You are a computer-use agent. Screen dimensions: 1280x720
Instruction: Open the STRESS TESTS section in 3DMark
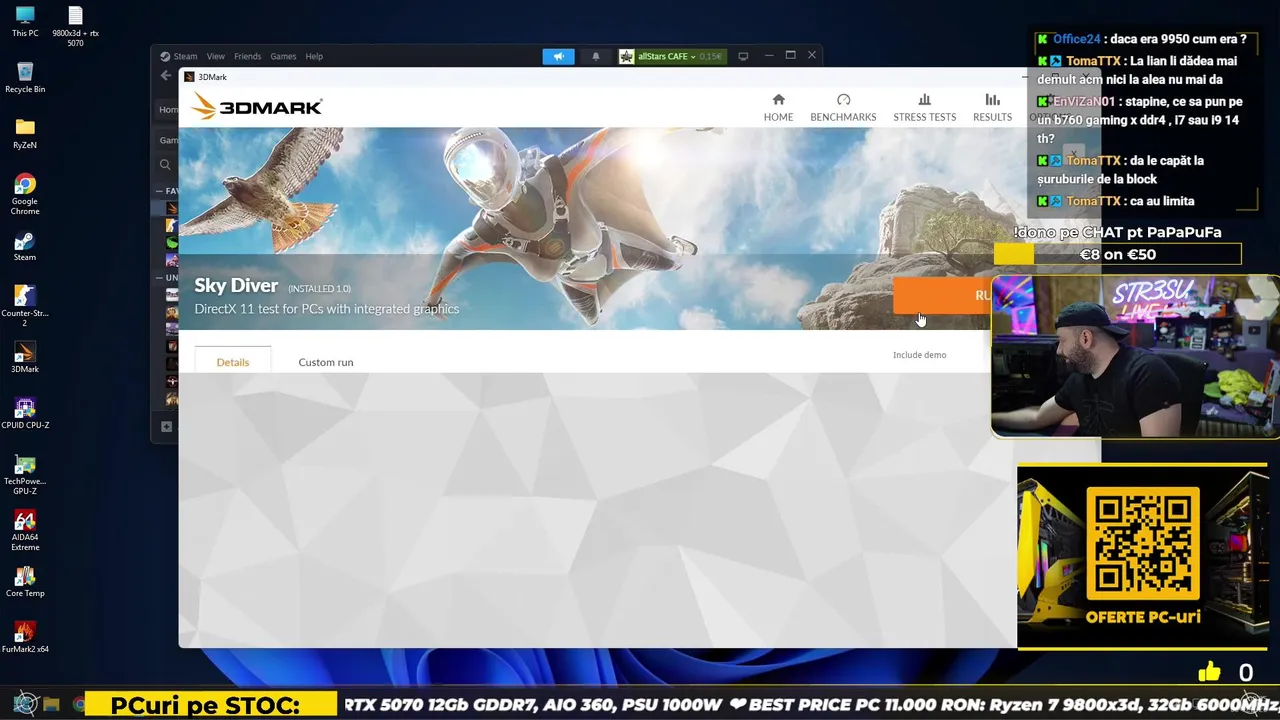pos(924,107)
